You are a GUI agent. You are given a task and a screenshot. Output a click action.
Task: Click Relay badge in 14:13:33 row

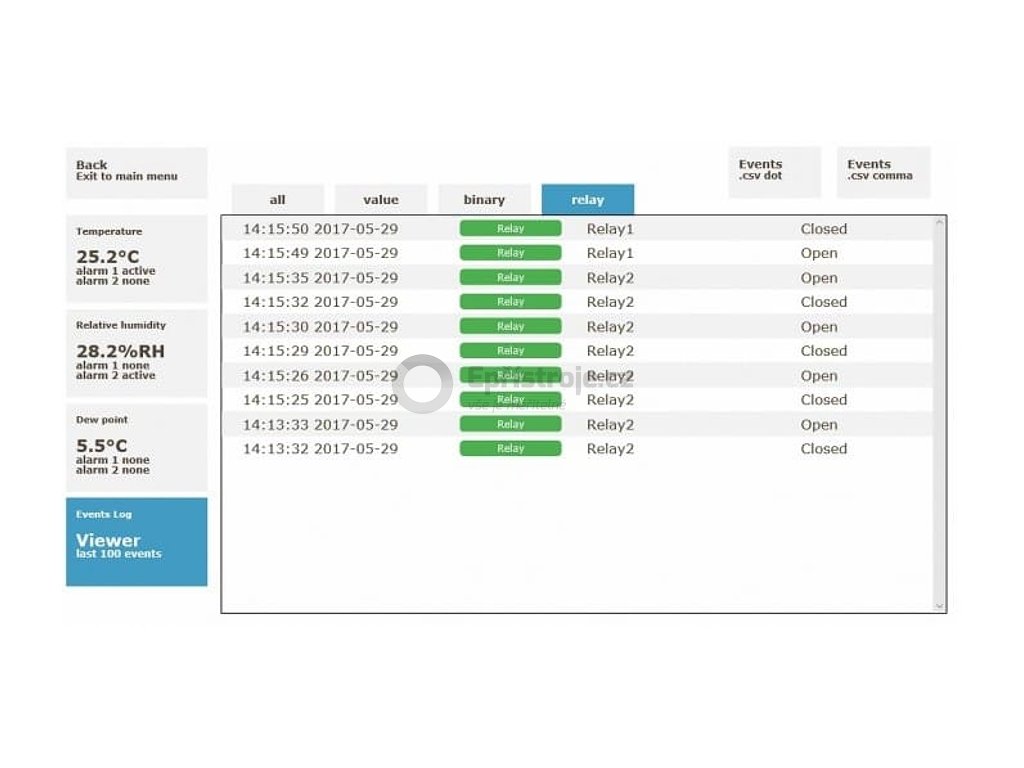coord(510,424)
